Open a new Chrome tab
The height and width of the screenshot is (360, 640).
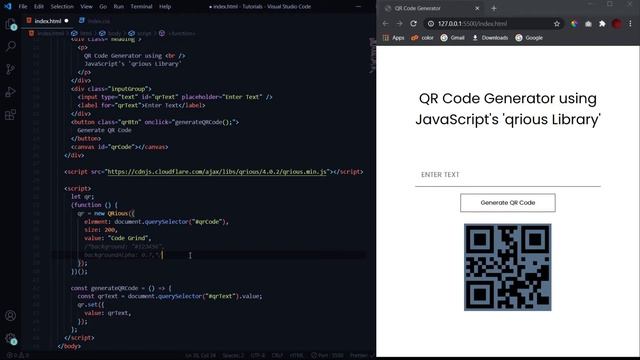point(493,8)
